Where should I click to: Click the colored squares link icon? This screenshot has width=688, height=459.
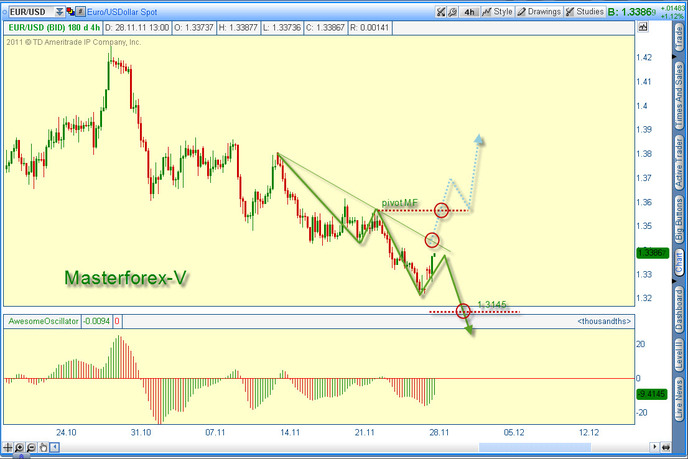click(x=70, y=12)
